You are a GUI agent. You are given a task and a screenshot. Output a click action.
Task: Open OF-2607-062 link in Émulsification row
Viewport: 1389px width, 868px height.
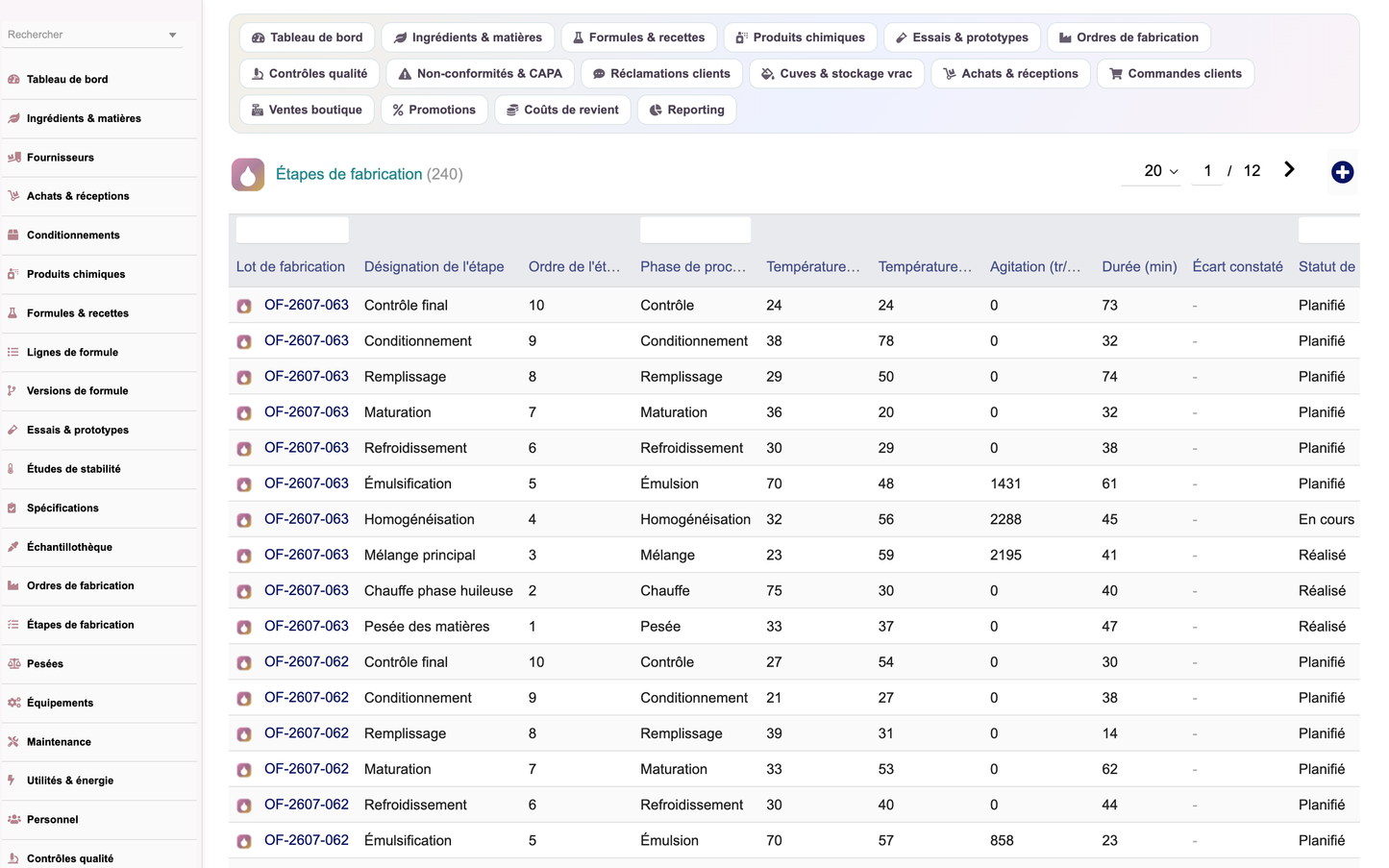307,839
